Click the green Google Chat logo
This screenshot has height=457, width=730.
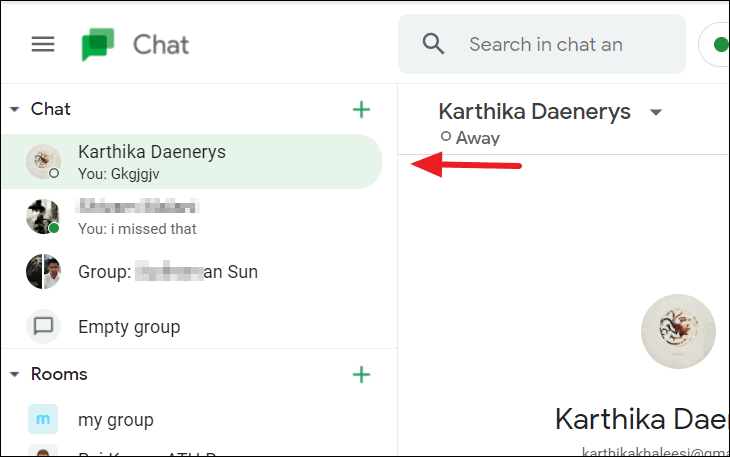(98, 44)
